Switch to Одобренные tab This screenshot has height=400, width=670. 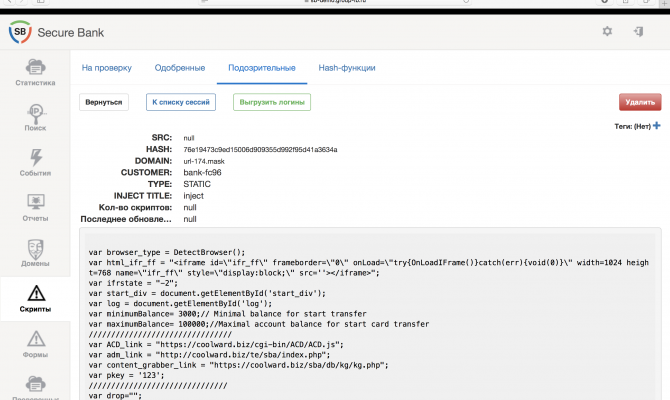coord(180,68)
